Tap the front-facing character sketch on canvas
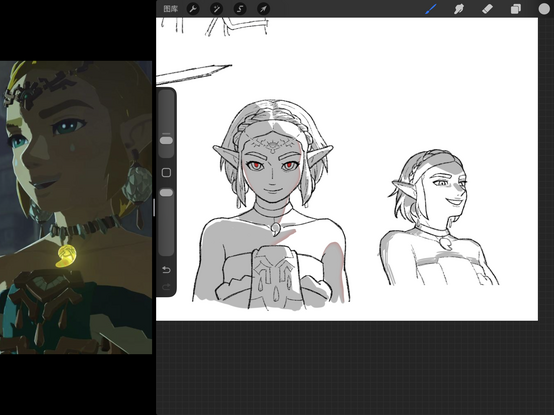The height and width of the screenshot is (415, 554). pos(272,205)
